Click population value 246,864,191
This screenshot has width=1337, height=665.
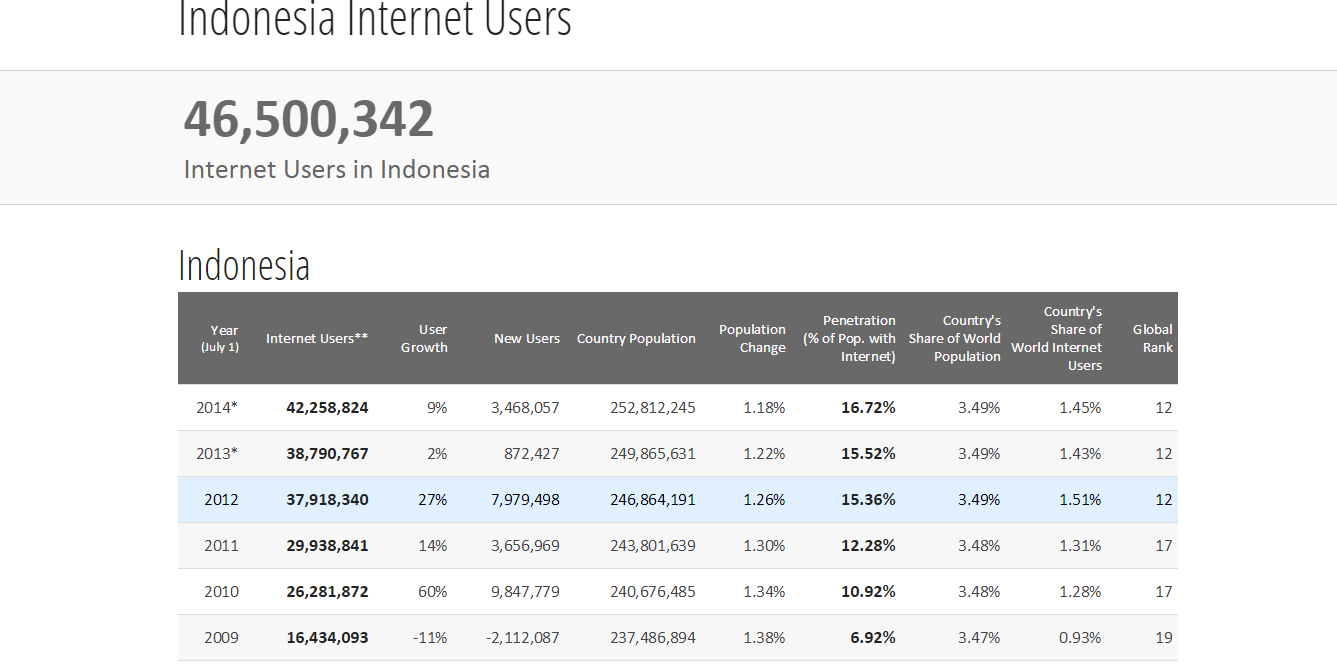653,499
